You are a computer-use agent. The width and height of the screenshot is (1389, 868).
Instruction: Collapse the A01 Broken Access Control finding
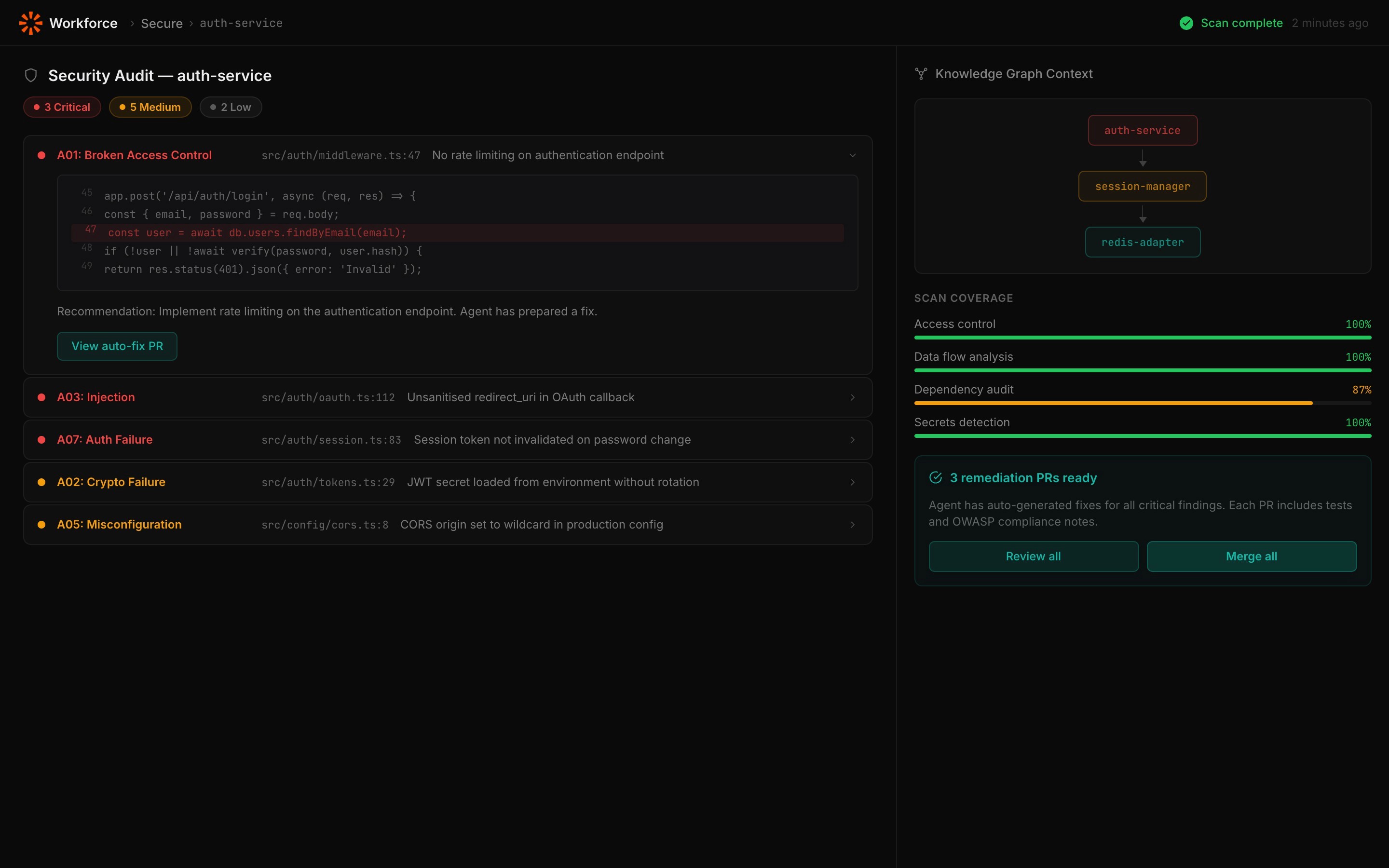pyautogui.click(x=852, y=156)
